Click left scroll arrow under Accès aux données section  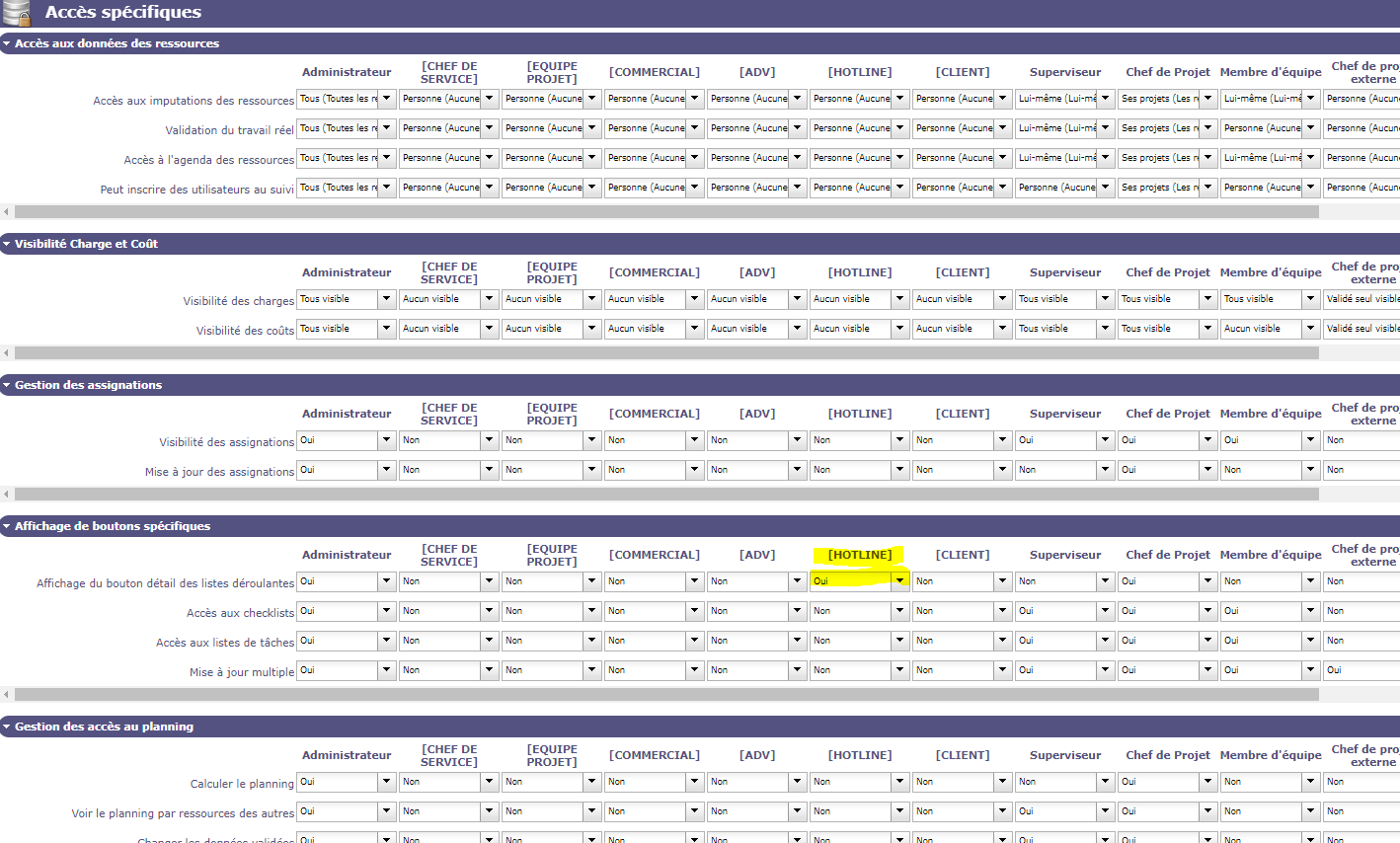pyautogui.click(x=7, y=211)
